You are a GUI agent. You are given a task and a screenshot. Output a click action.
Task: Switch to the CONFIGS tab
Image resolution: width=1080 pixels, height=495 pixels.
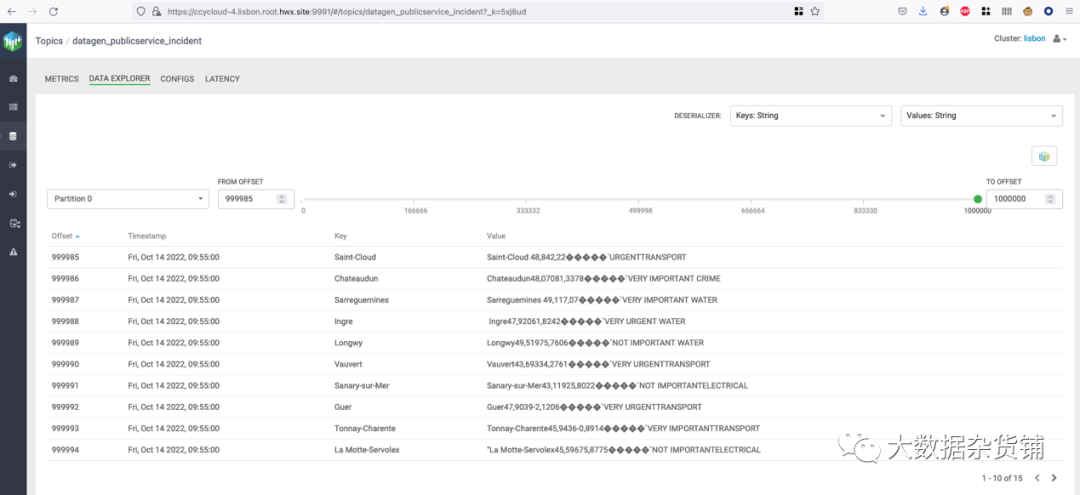(x=177, y=79)
